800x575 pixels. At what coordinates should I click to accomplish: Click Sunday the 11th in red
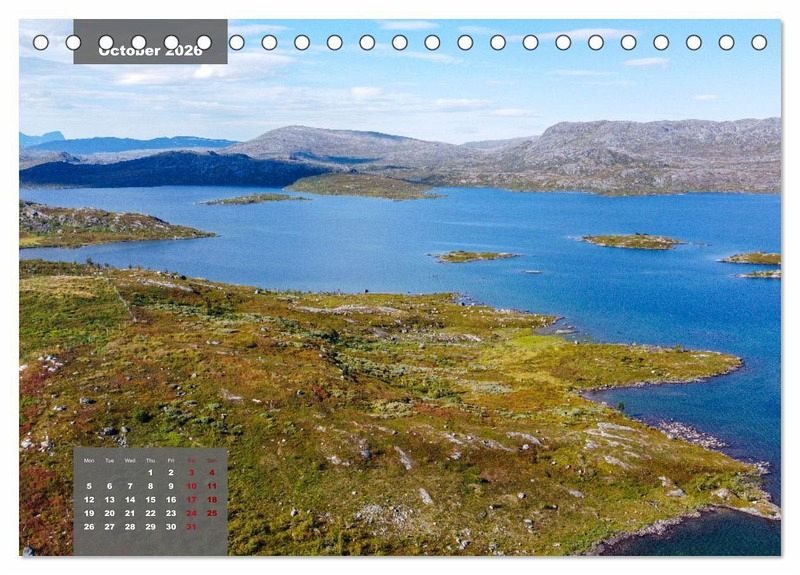(212, 486)
